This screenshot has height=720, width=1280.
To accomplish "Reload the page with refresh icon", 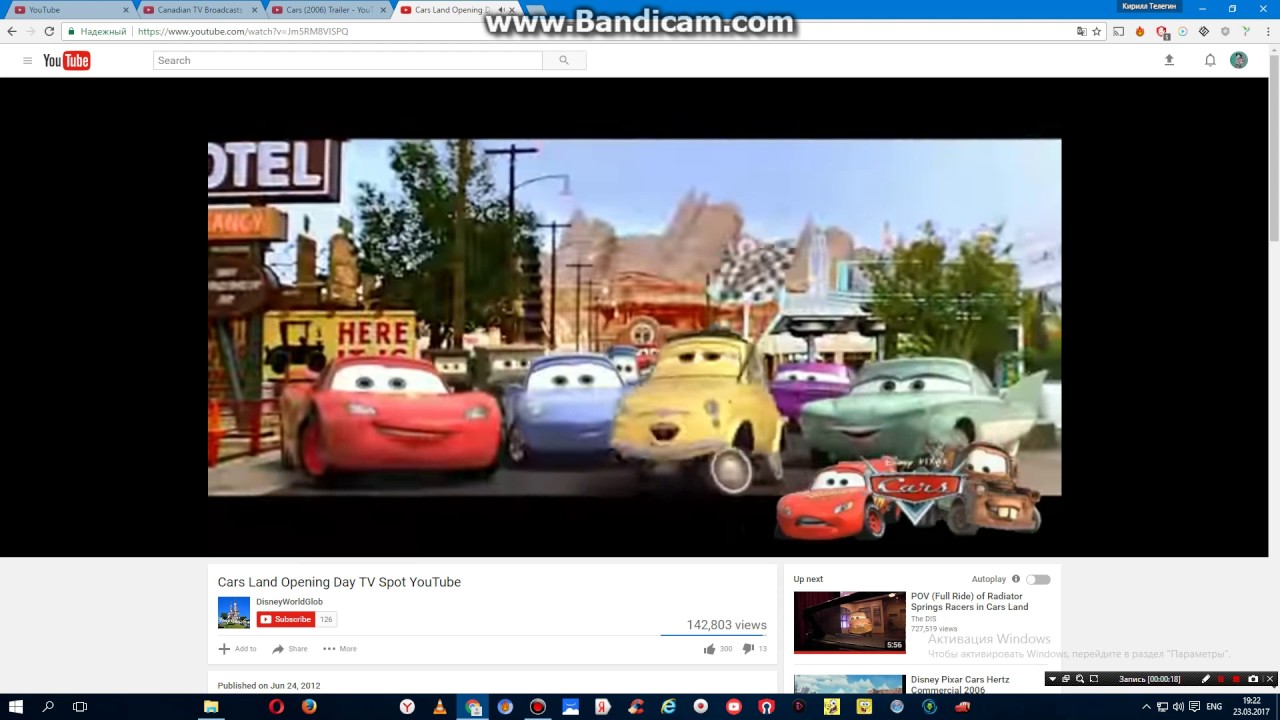I will (x=49, y=31).
